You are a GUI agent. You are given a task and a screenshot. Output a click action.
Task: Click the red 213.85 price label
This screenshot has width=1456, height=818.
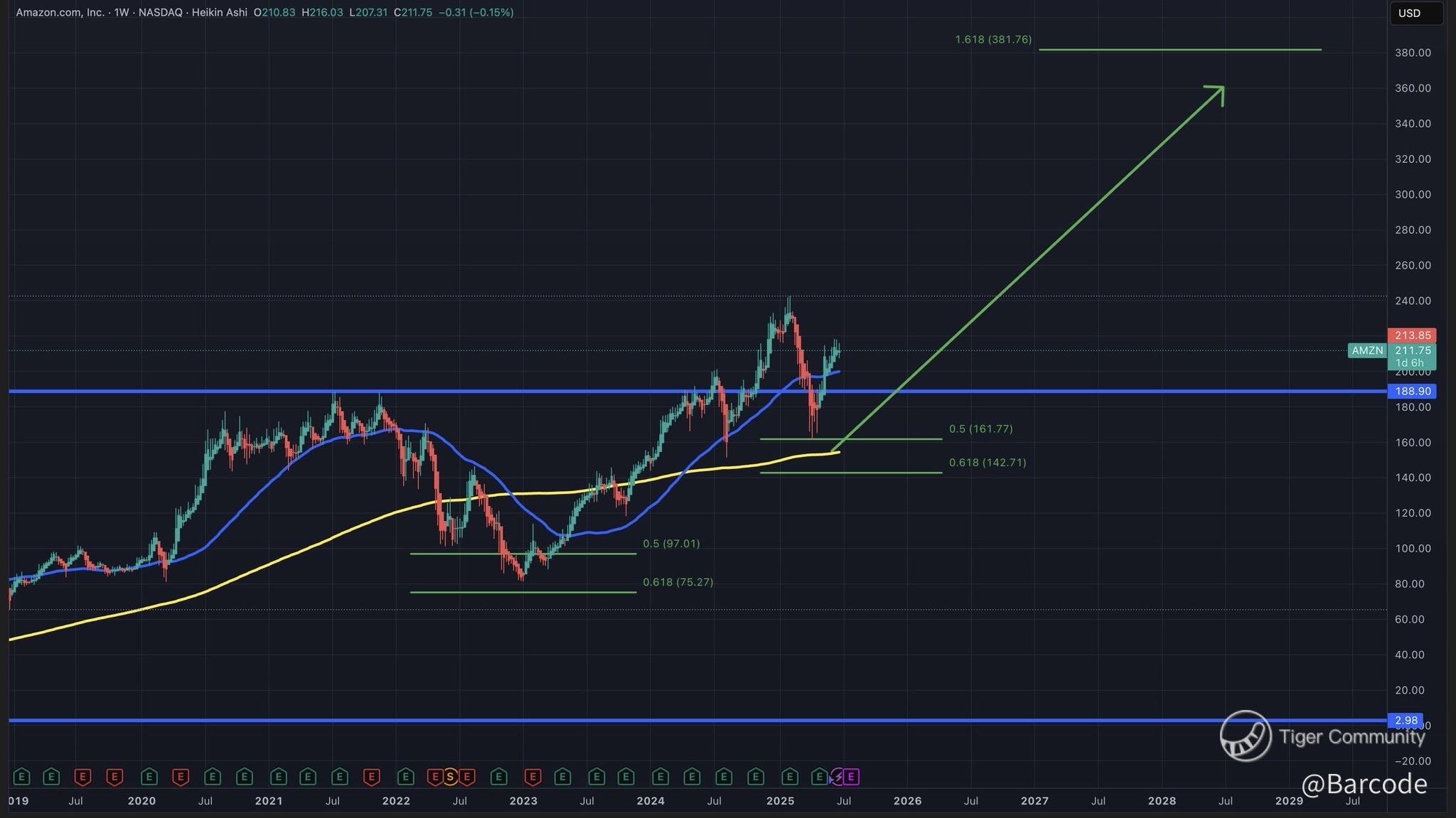coord(1412,335)
